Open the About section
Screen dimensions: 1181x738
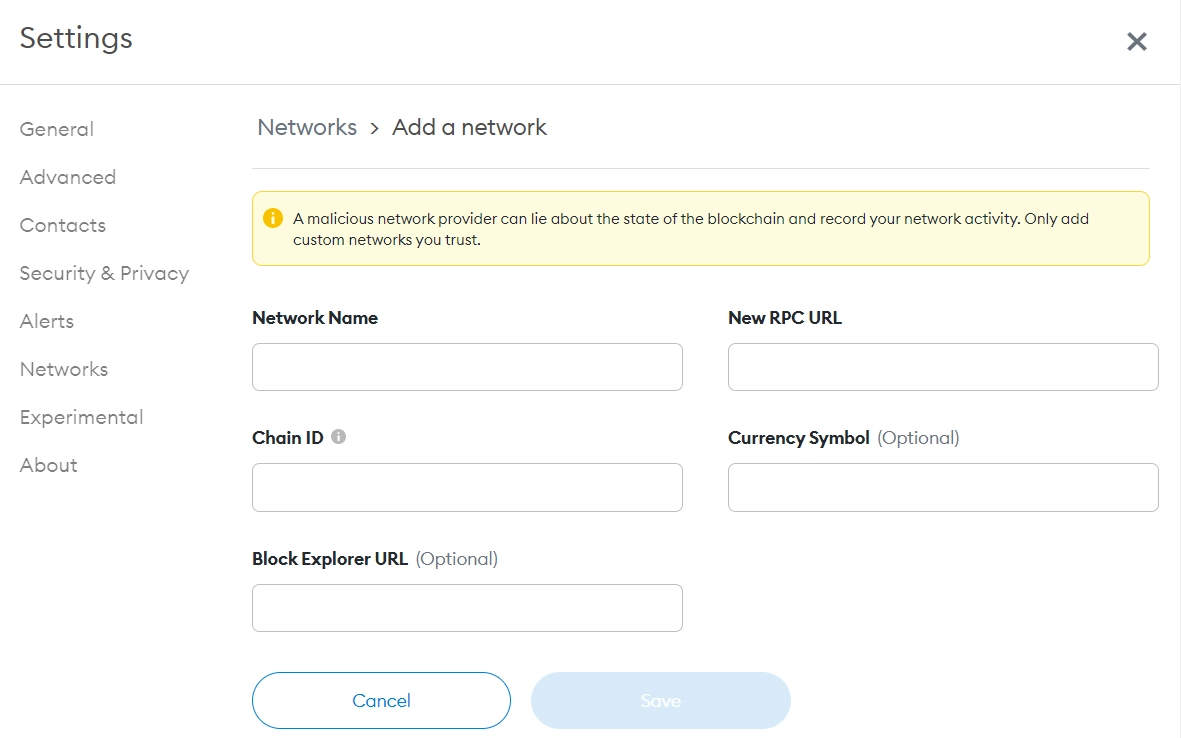49,465
